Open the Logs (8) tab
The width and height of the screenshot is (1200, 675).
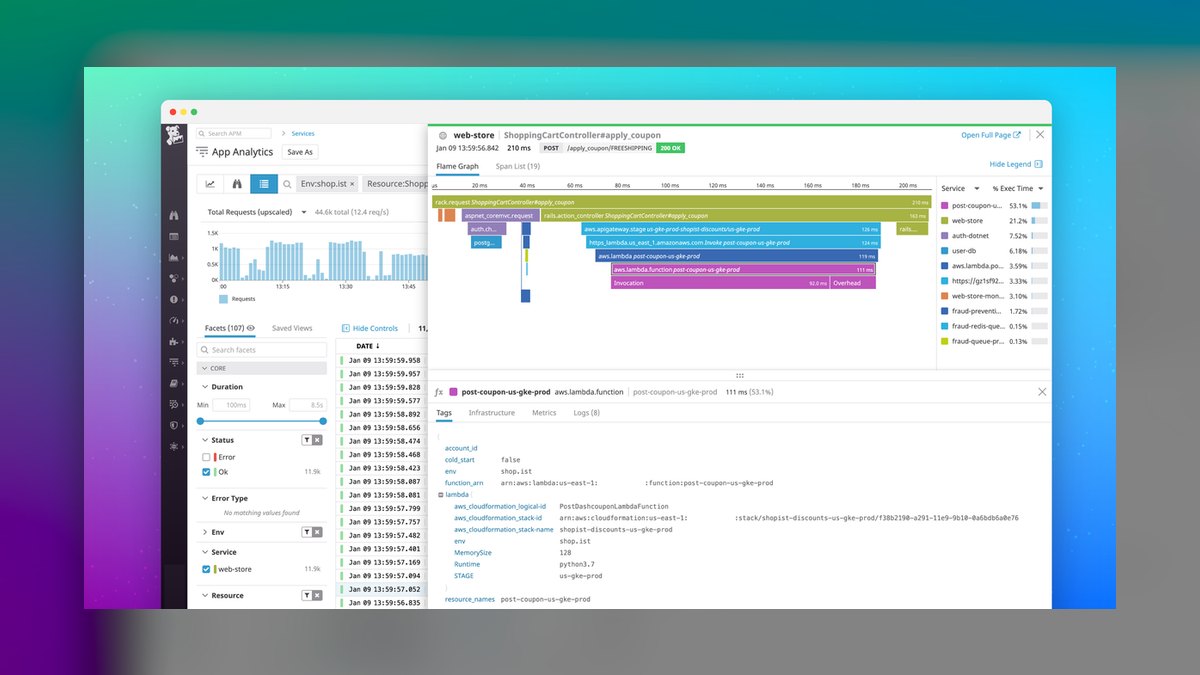click(587, 412)
